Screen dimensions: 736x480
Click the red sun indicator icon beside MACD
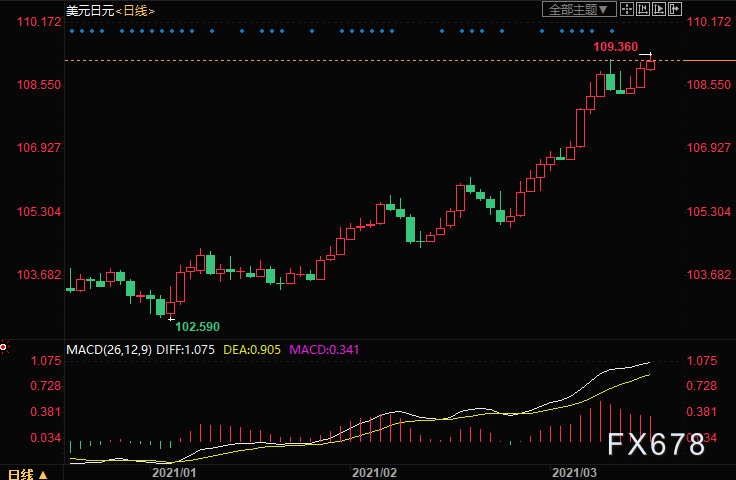4,347
